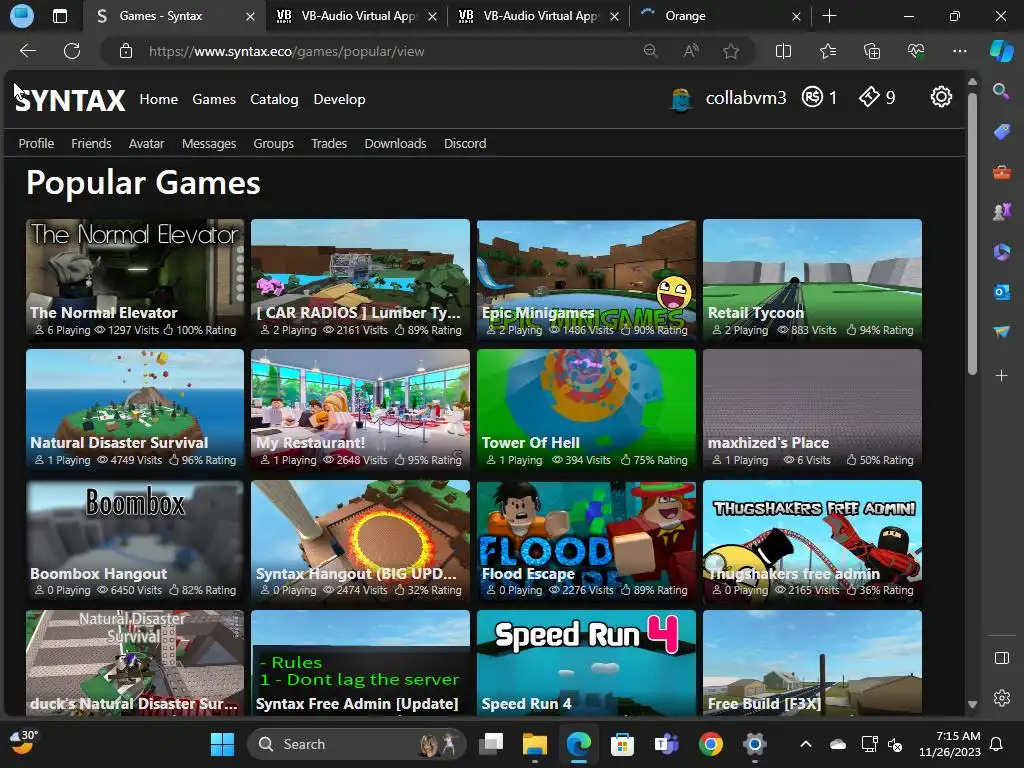The width and height of the screenshot is (1024, 768).
Task: View site security lock information
Action: pos(126,51)
